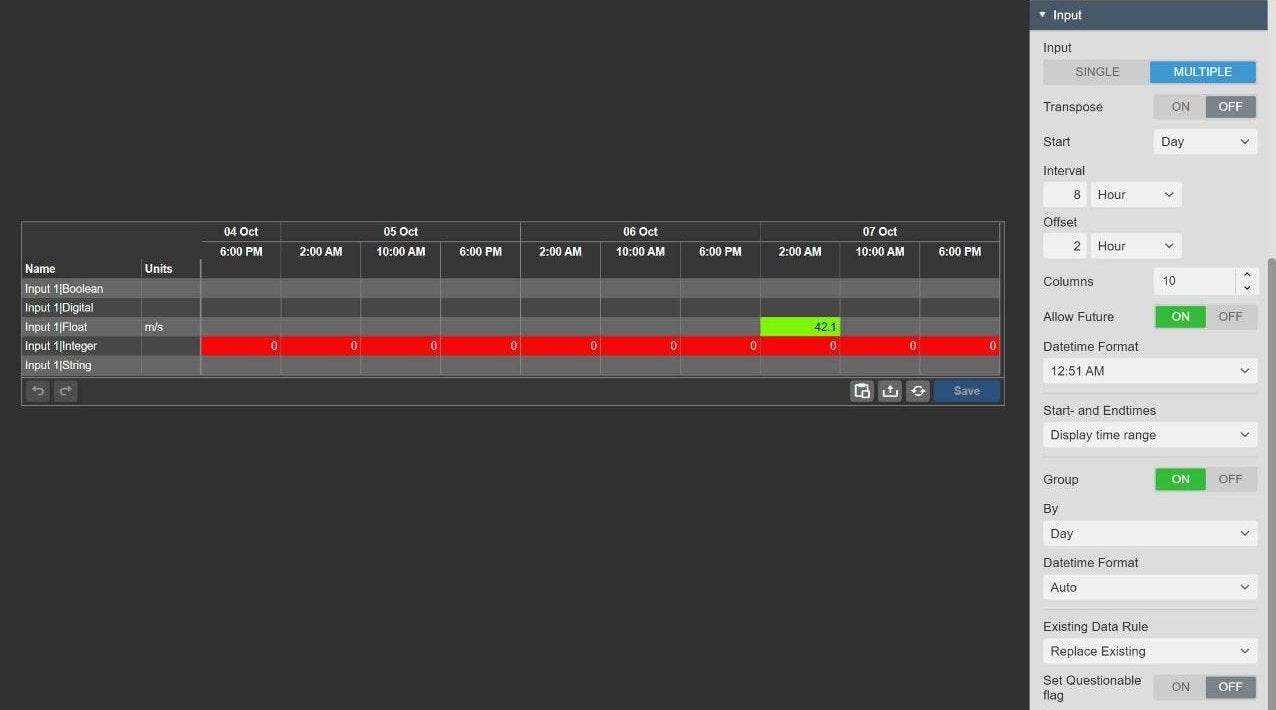Click the Input 1|Float row name
1276x710 pixels.
point(56,327)
